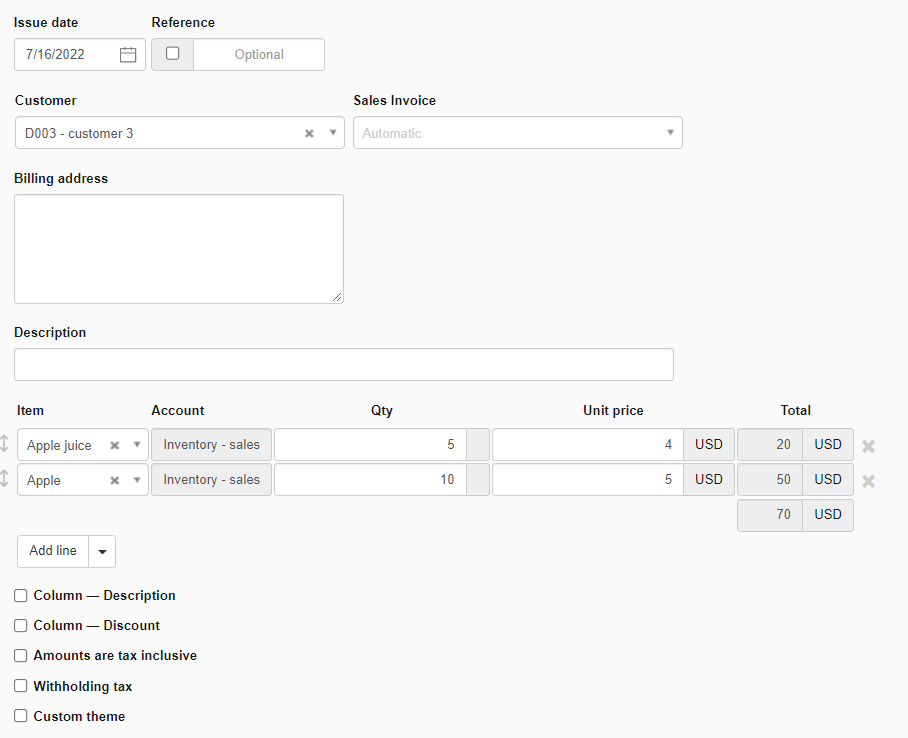The width and height of the screenshot is (908, 738).
Task: Open the Sales Invoice Automatic dropdown
Action: click(x=670, y=133)
